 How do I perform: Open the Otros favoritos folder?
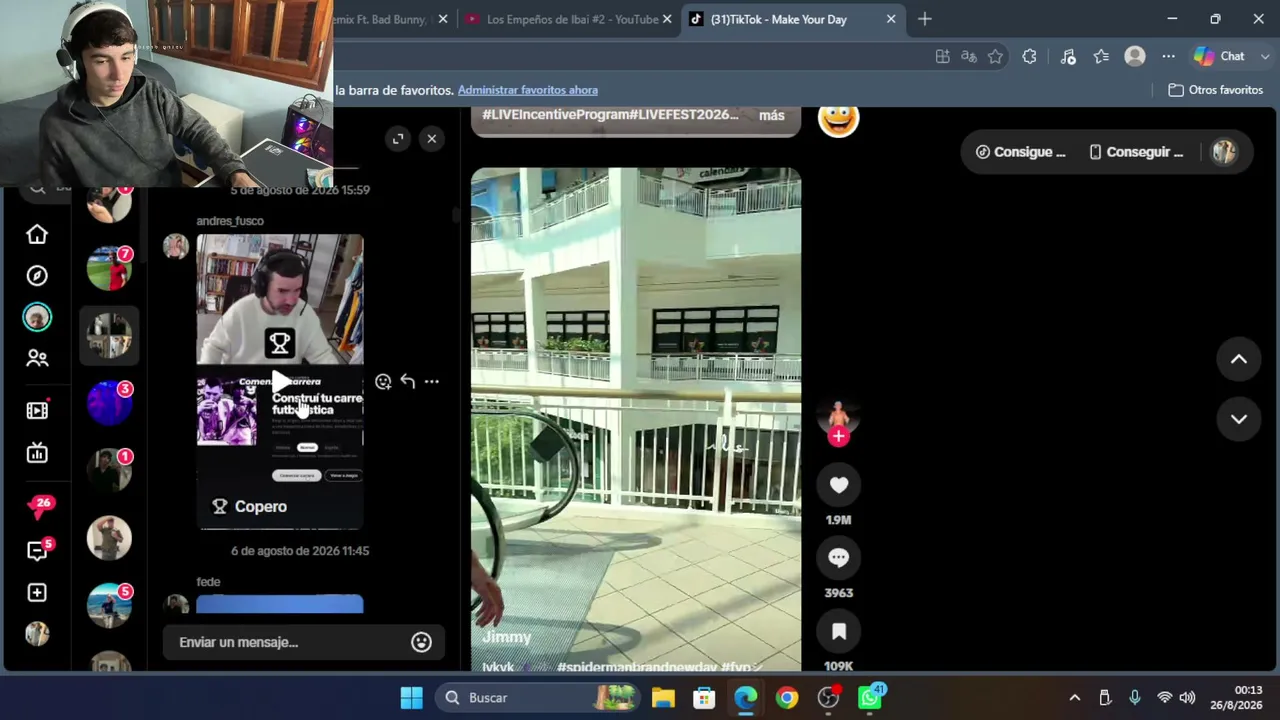[x=1216, y=90]
